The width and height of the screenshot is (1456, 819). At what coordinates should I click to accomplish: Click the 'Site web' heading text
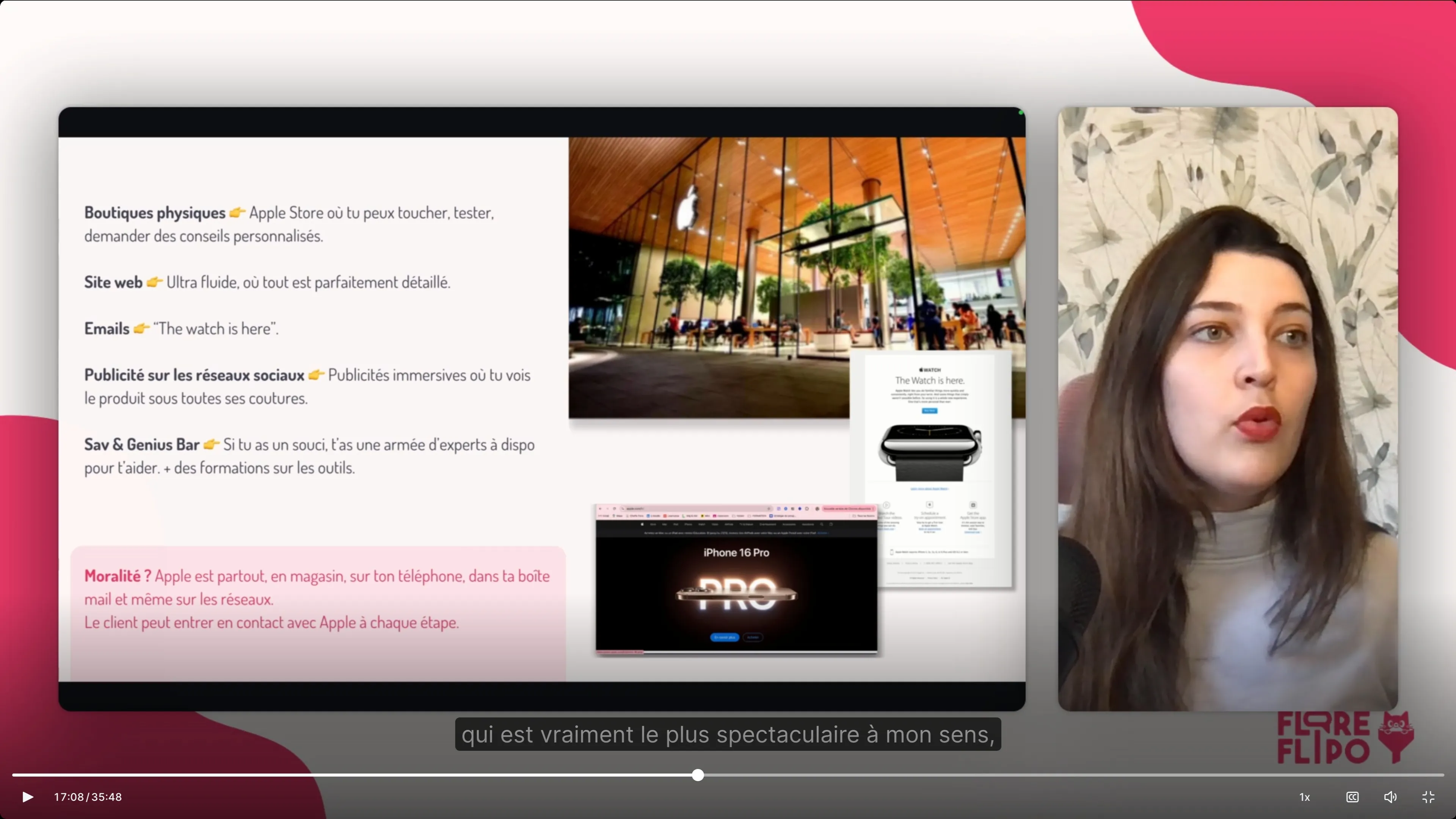point(113,282)
